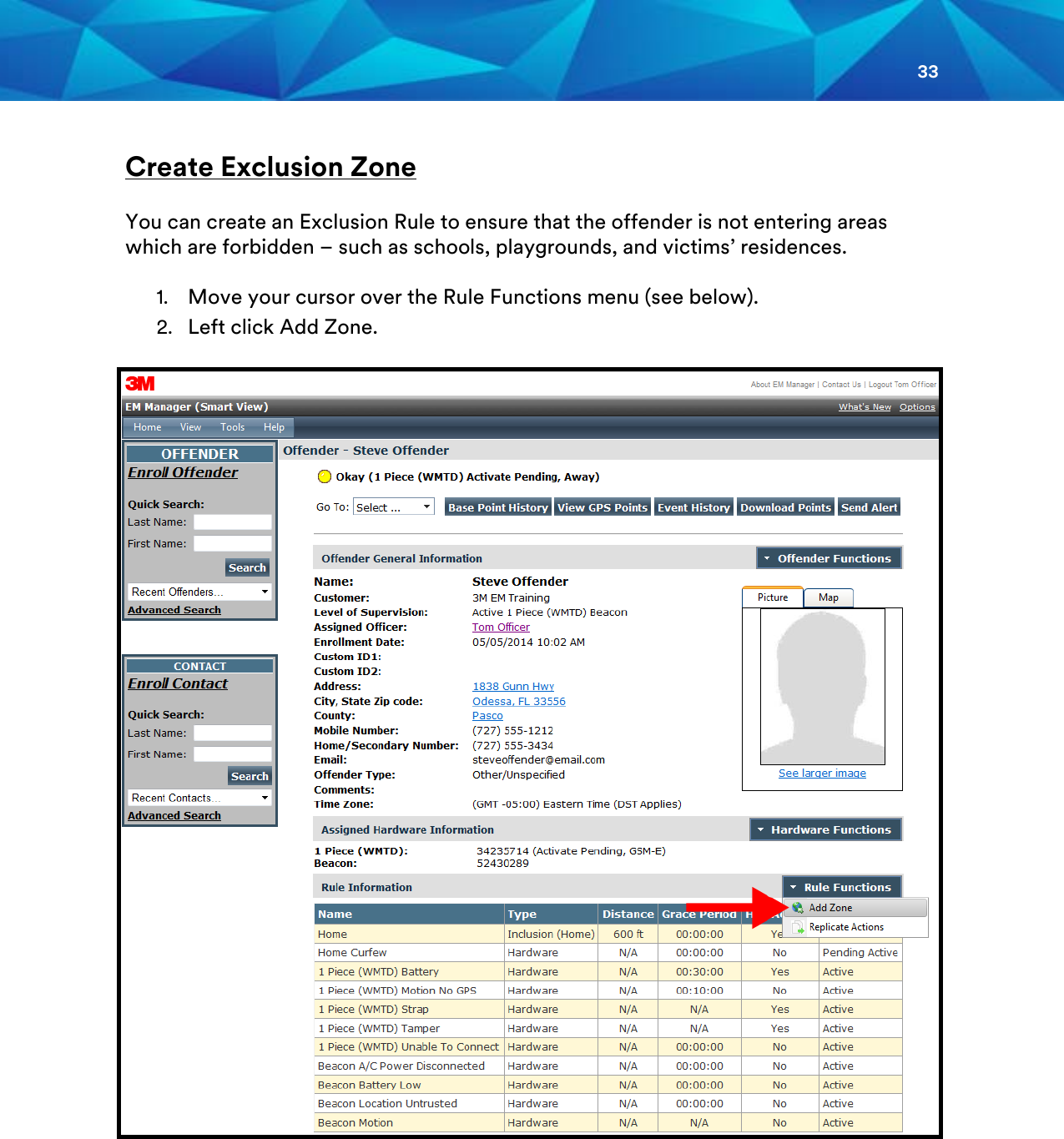Click Beacon Motion rule

pyautogui.click(x=356, y=1123)
